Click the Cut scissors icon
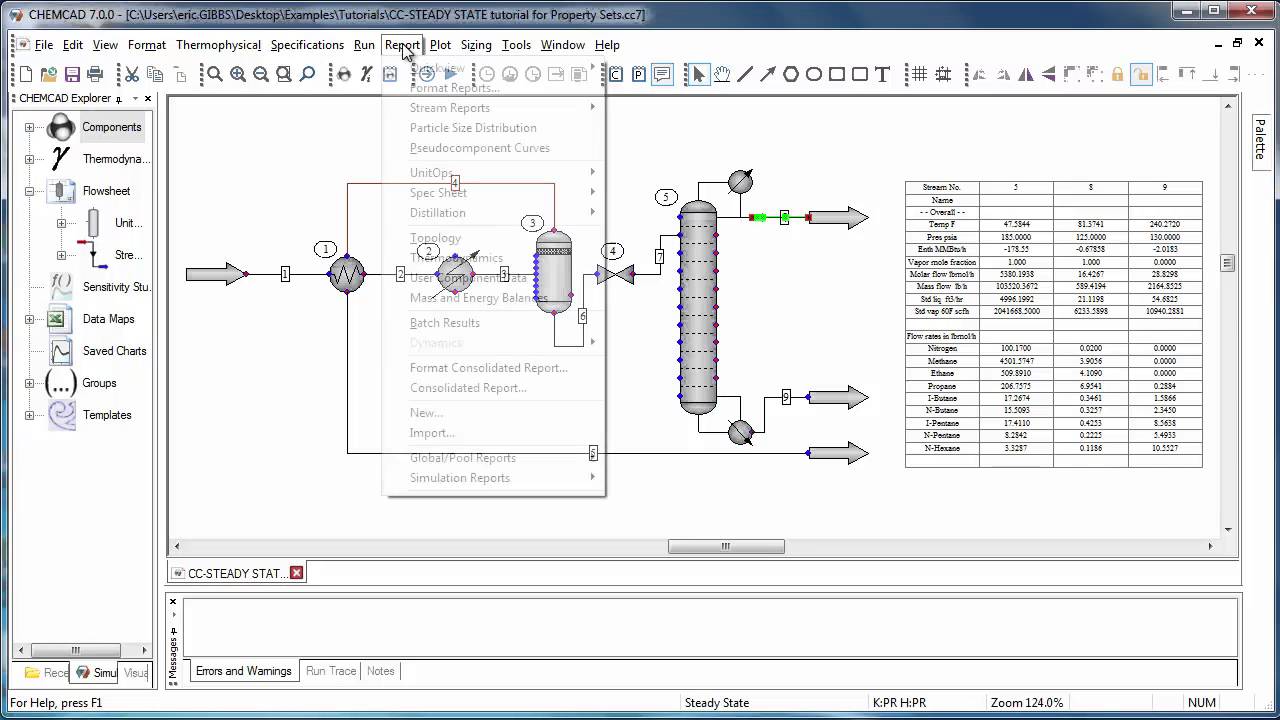Viewport: 1280px width, 720px height. 131,74
